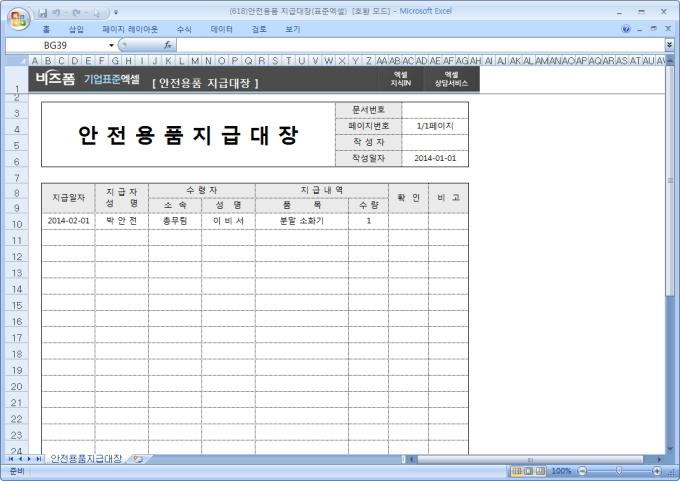Click the 100% zoom level button
The image size is (680, 481).
click(561, 471)
